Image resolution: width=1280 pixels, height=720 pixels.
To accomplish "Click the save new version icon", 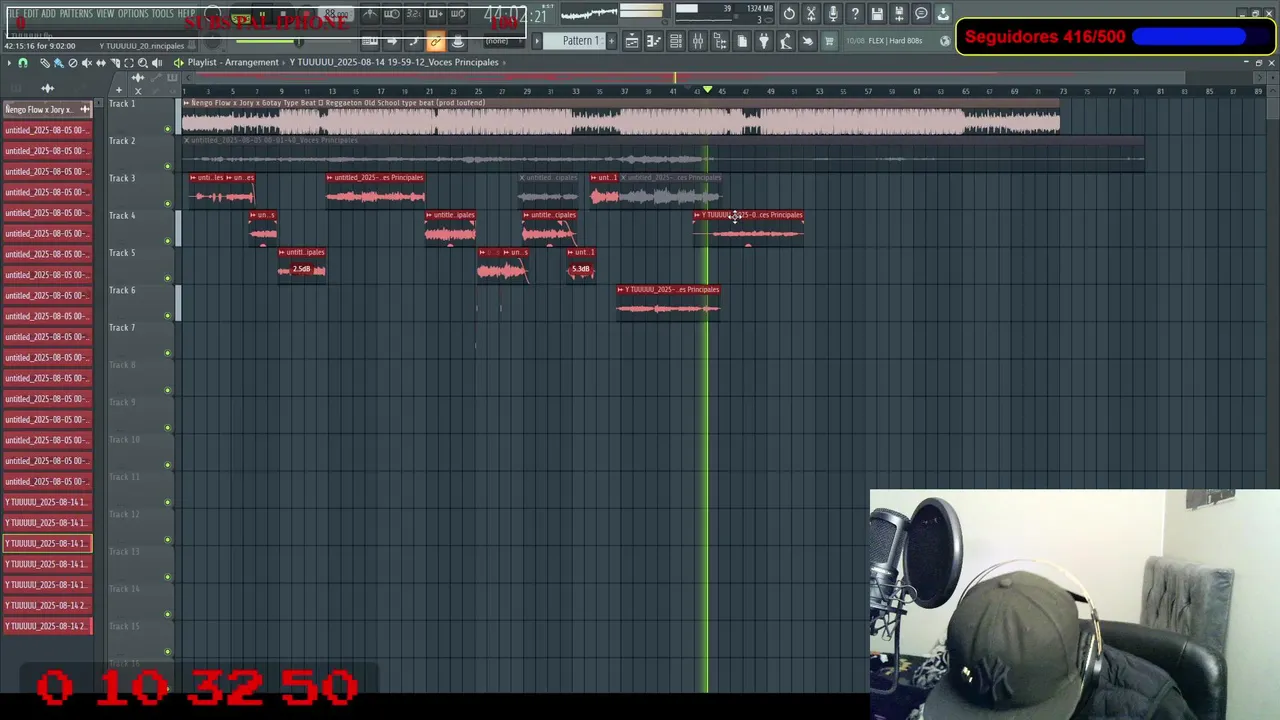I will (899, 13).
